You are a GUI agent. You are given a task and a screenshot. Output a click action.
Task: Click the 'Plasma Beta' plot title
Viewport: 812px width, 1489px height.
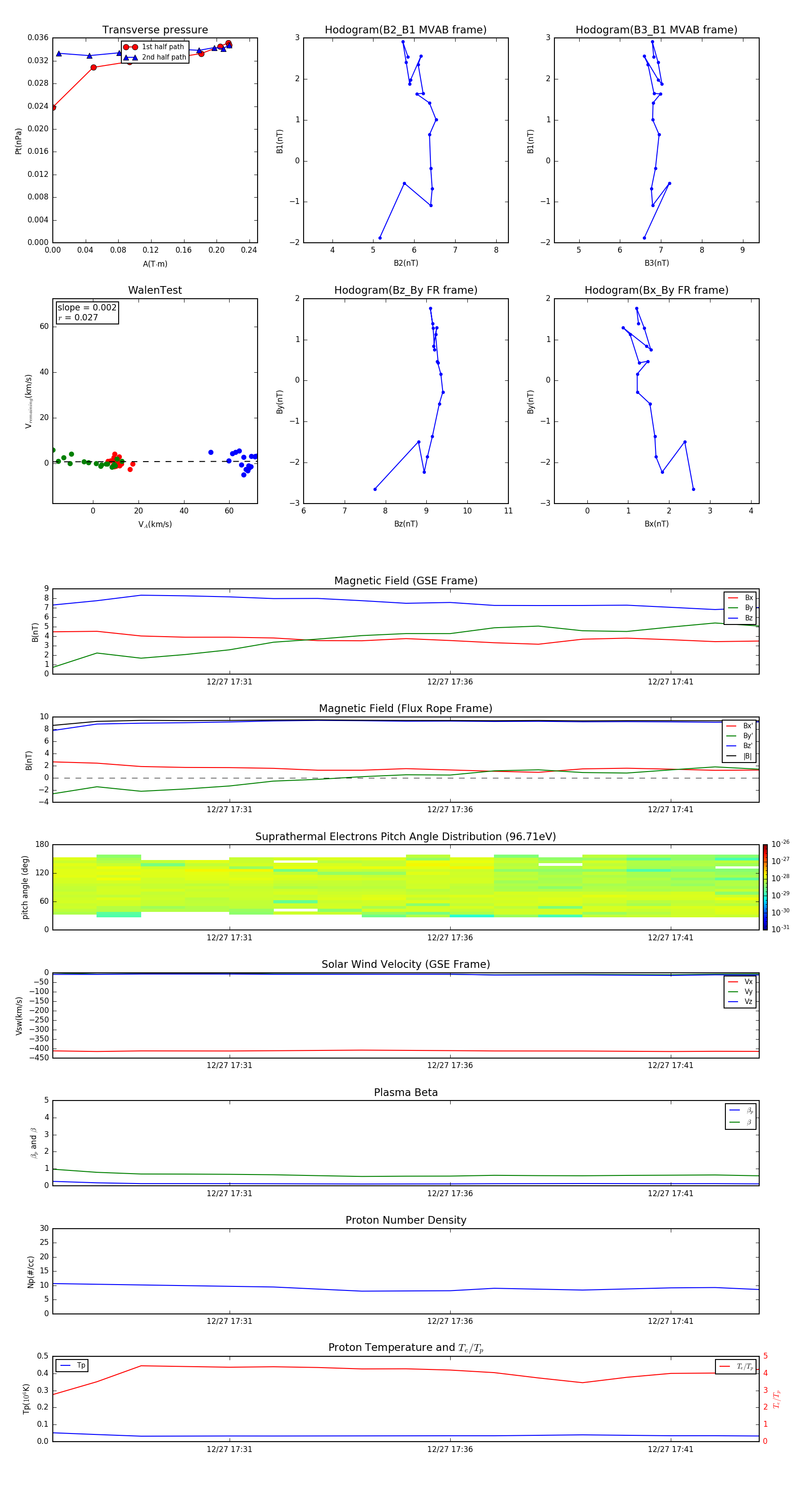(406, 1092)
